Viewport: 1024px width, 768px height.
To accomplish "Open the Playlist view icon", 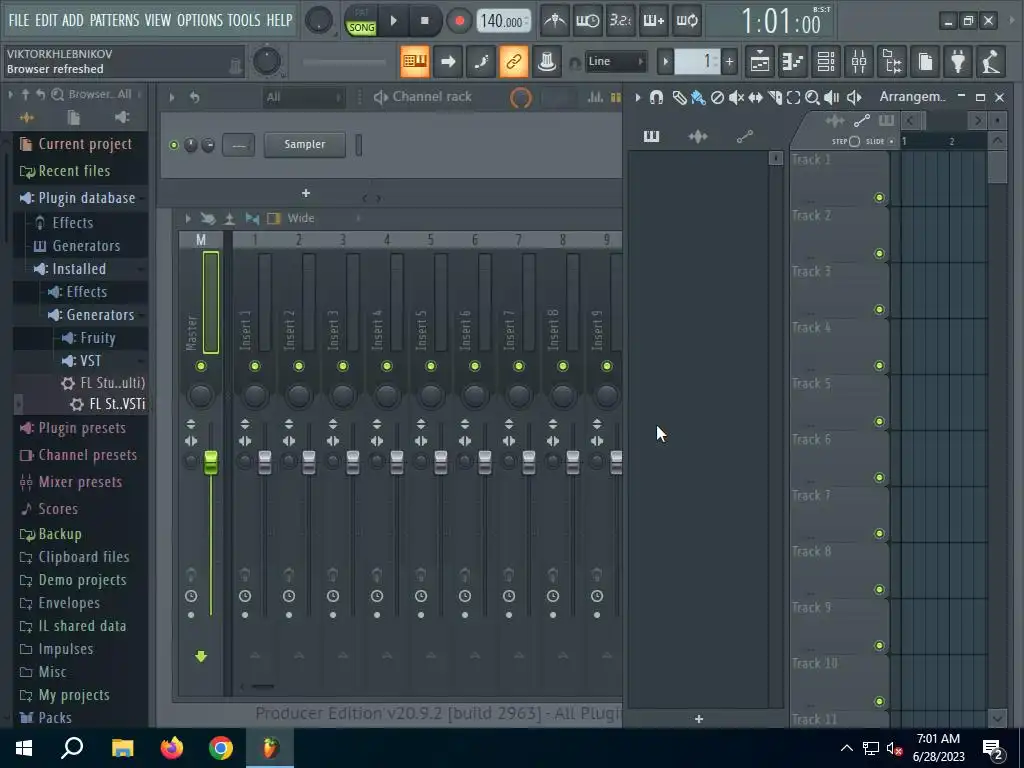I will coord(760,61).
